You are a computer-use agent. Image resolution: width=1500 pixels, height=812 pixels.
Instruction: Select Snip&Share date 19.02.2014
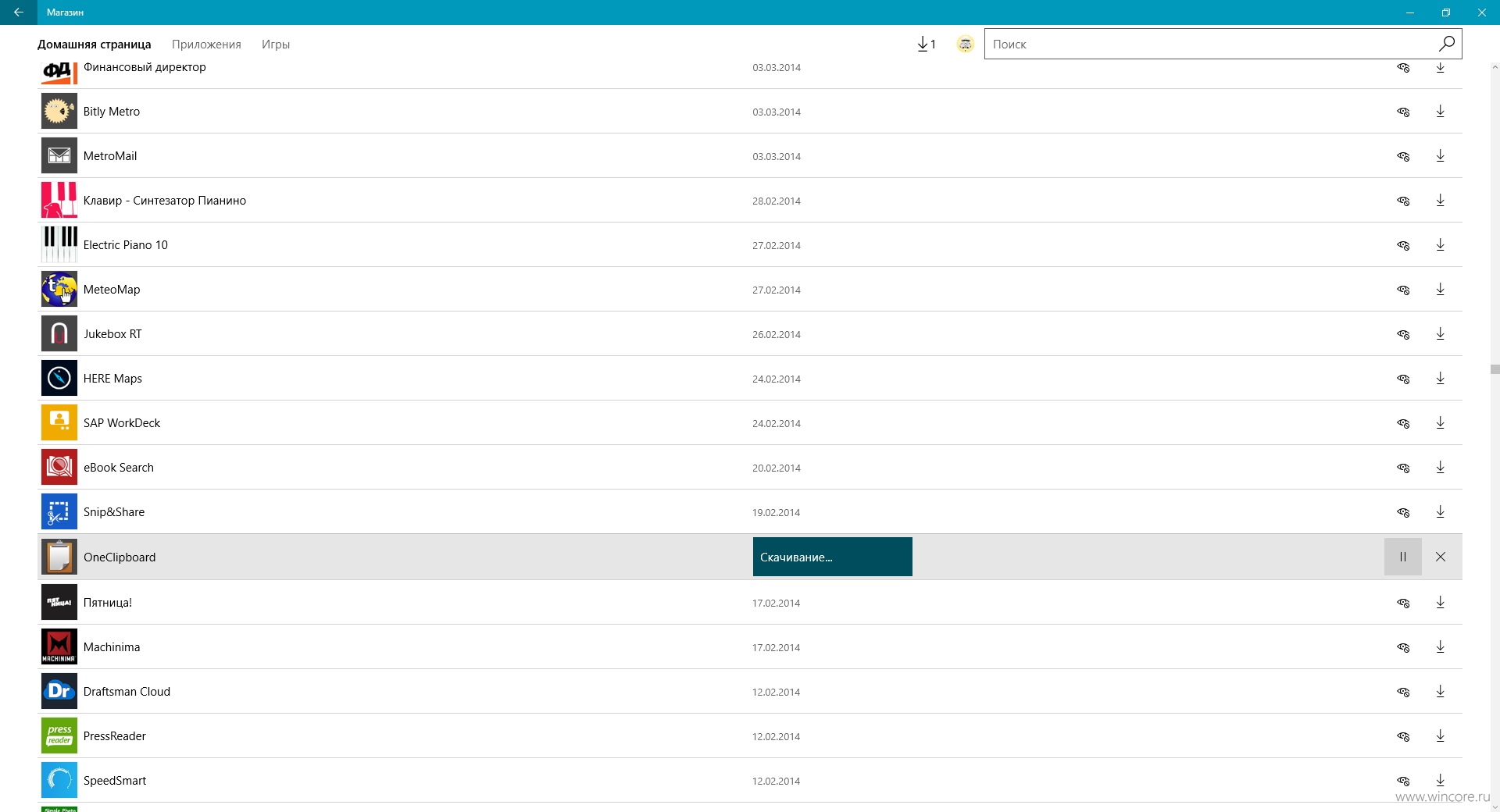[x=777, y=513]
